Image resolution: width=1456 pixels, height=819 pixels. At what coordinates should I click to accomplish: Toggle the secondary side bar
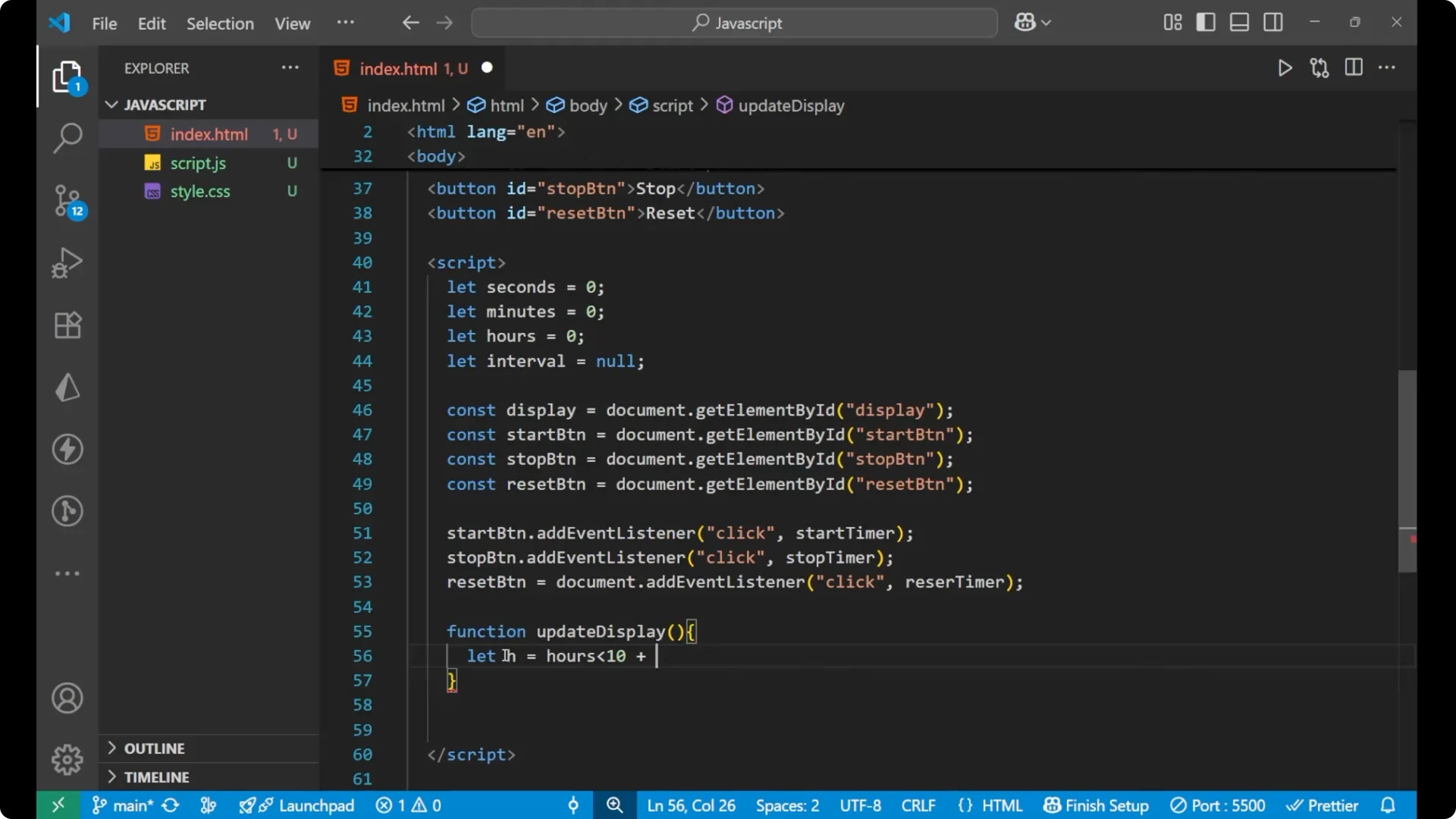[x=1272, y=22]
